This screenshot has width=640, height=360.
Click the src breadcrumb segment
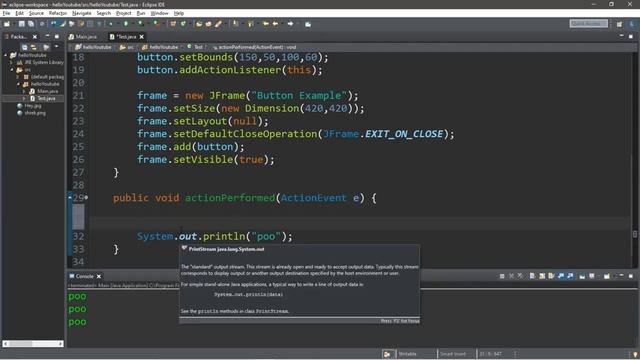127,47
